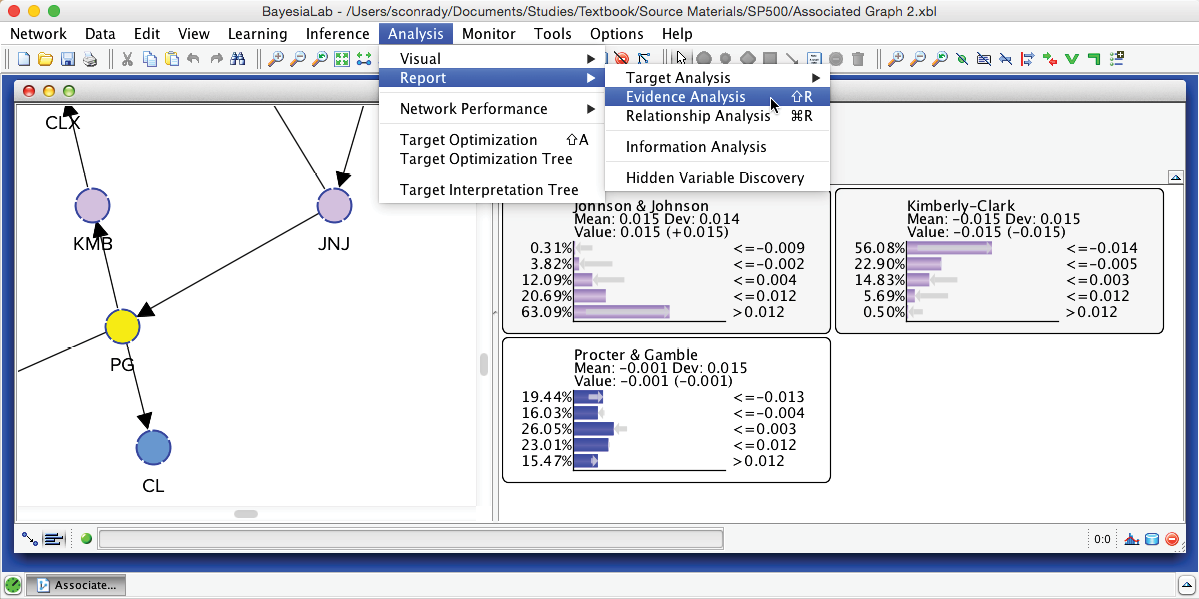Click the red stop icon in status bar
The image size is (1199, 599).
point(1172,540)
